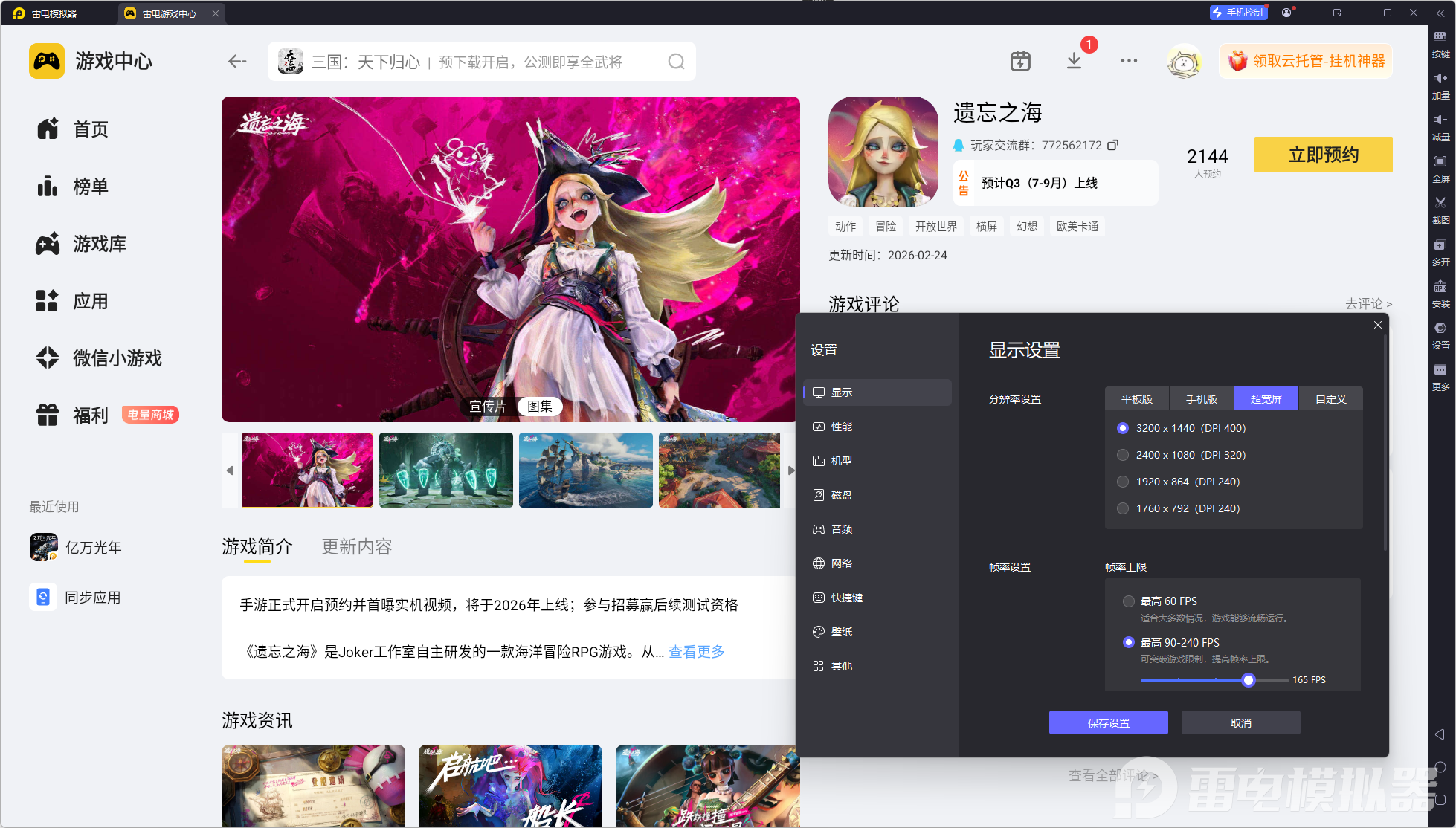Viewport: 1456px width, 828px height.
Task: Expand description with 查看更多
Action: (696, 652)
